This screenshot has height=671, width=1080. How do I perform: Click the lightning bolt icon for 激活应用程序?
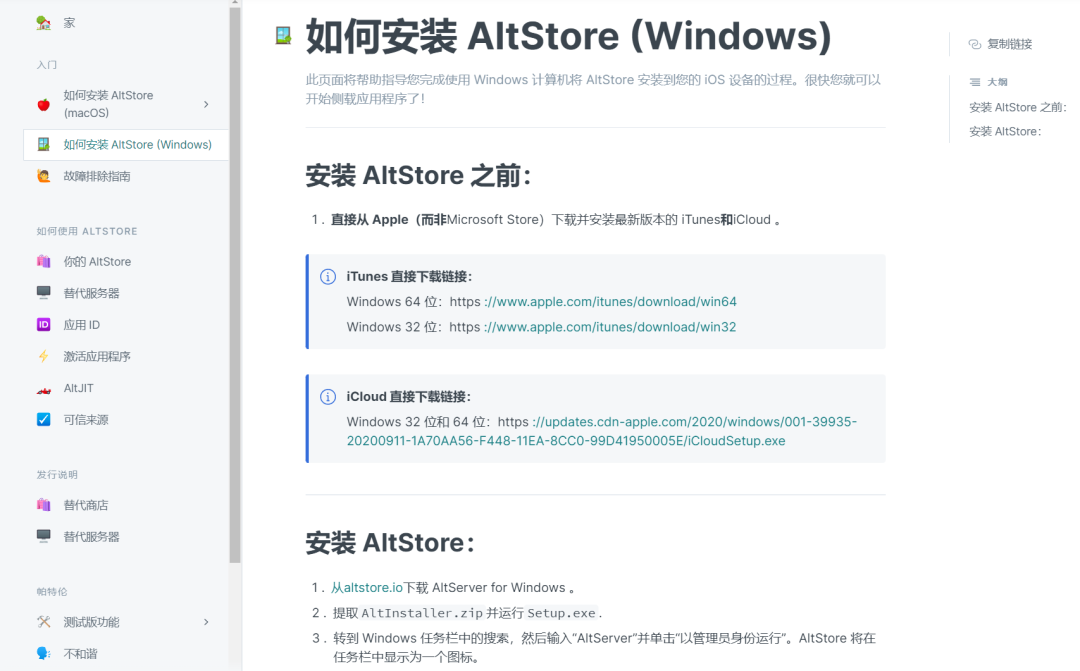[43, 356]
